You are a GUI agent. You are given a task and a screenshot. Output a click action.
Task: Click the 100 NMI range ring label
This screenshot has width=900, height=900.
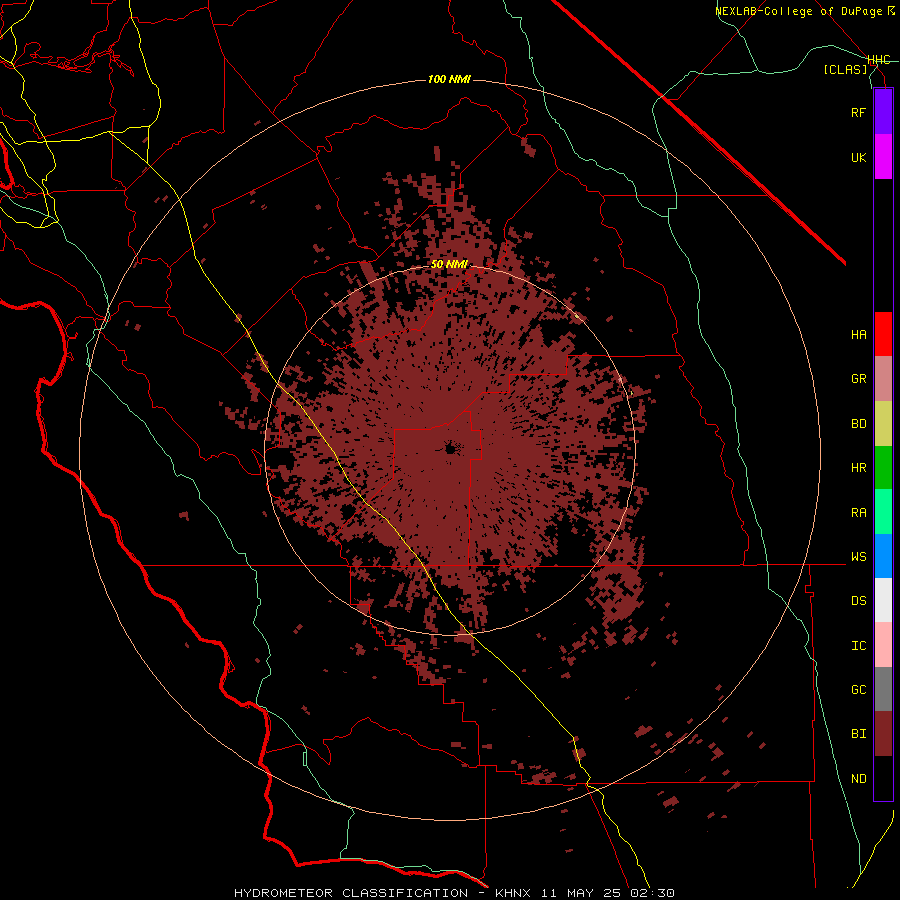click(x=449, y=79)
